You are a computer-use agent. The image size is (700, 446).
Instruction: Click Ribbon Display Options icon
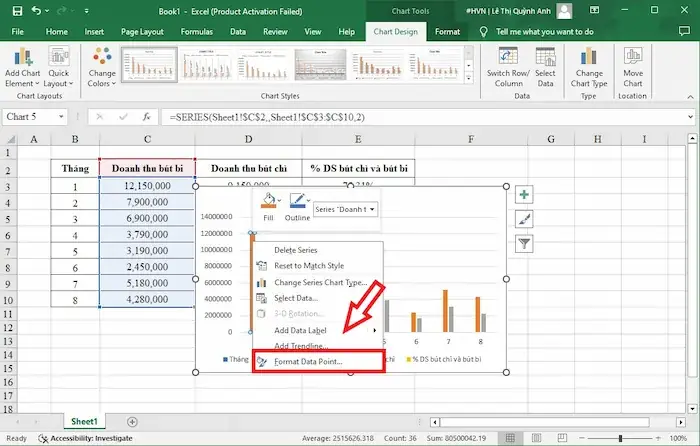click(x=595, y=10)
